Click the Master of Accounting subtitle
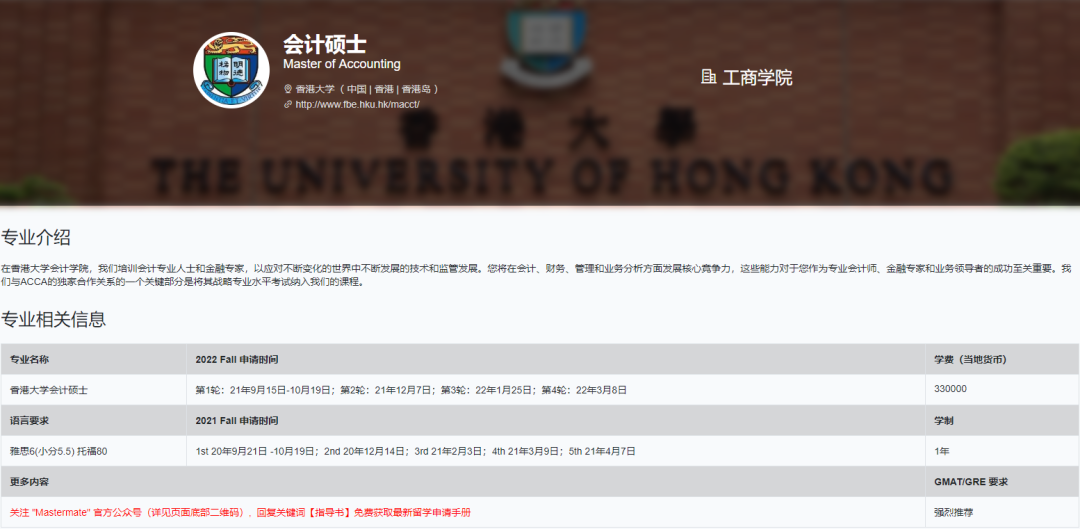1080x529 pixels. (341, 64)
